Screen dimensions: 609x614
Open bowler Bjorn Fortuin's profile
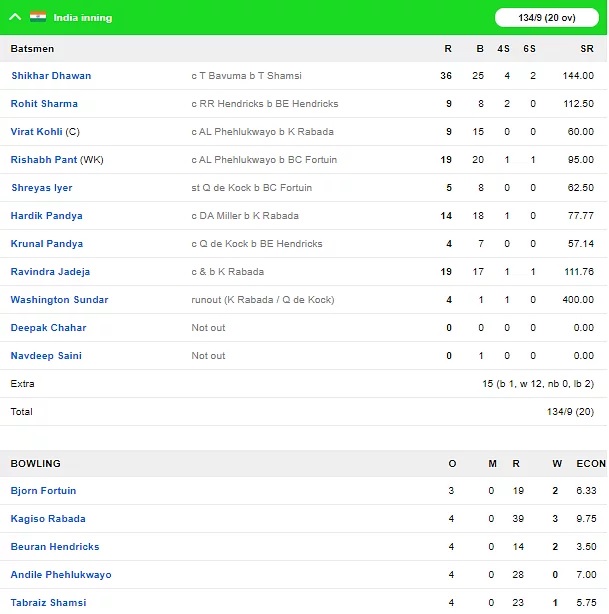[43, 491]
